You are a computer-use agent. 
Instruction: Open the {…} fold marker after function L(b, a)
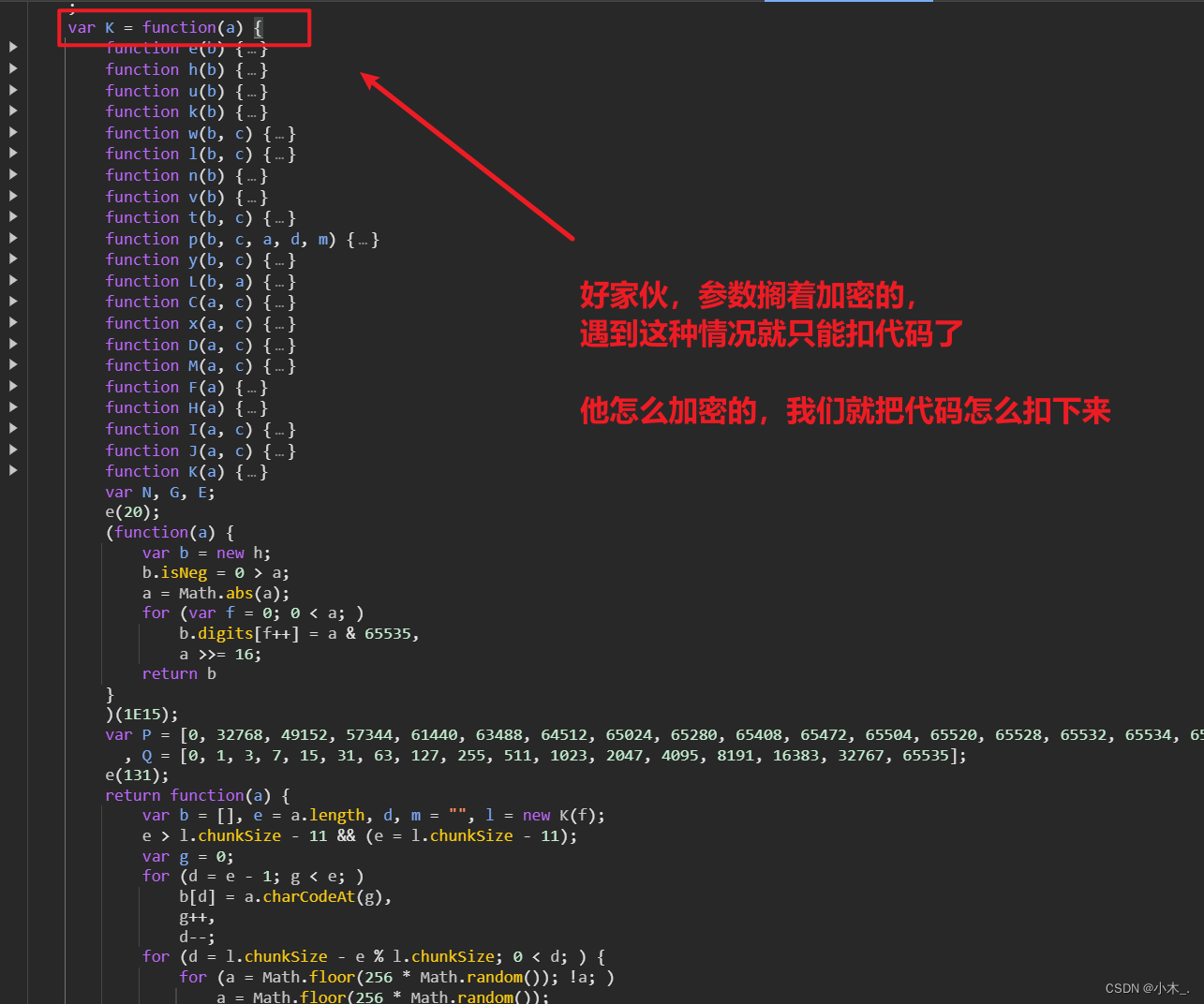pyautogui.click(x=279, y=282)
